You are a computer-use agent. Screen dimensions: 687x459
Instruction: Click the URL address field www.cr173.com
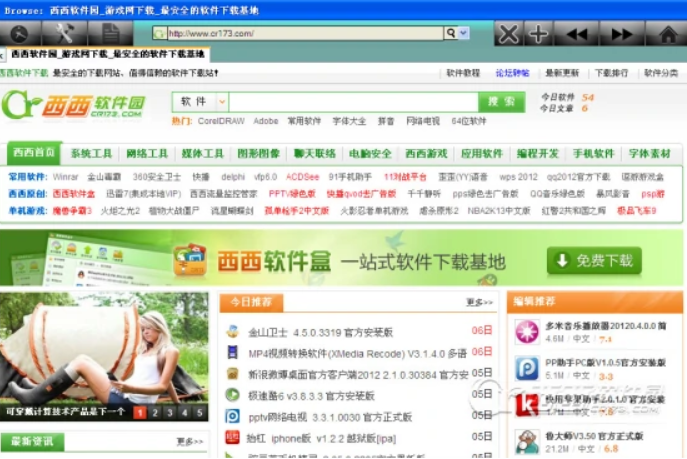[305, 33]
